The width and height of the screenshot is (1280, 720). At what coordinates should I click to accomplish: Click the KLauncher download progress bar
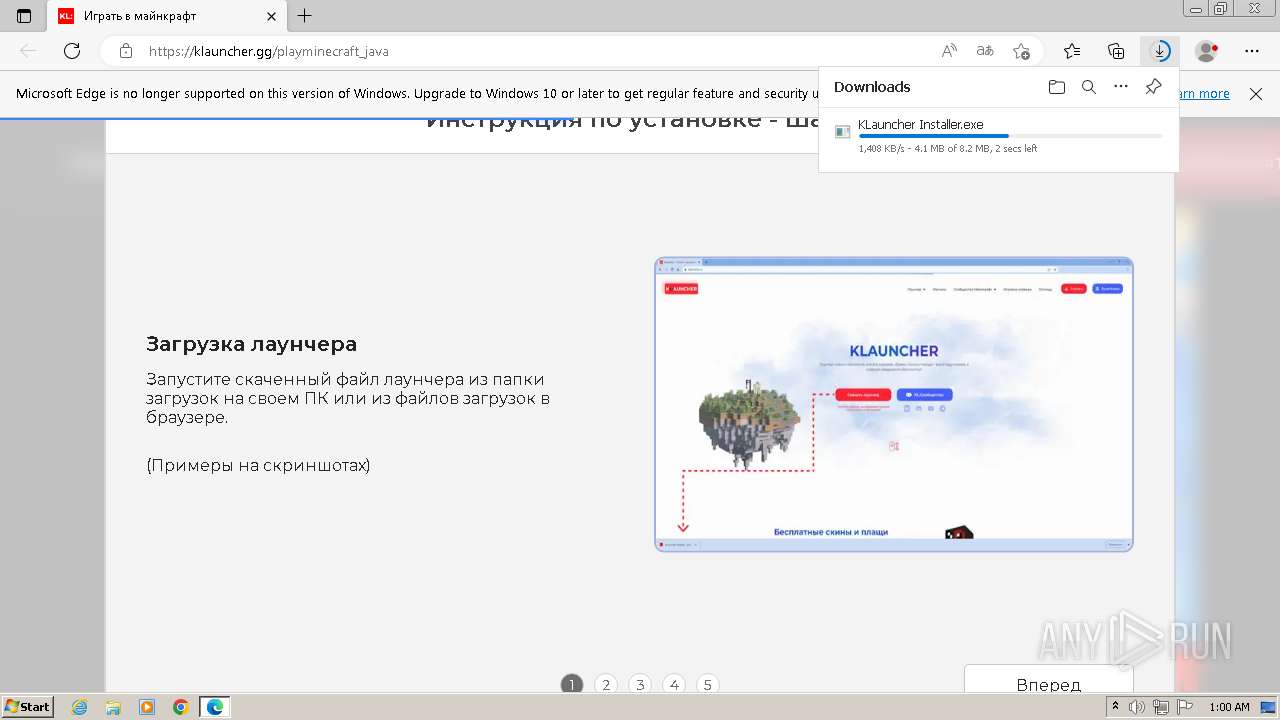1010,136
